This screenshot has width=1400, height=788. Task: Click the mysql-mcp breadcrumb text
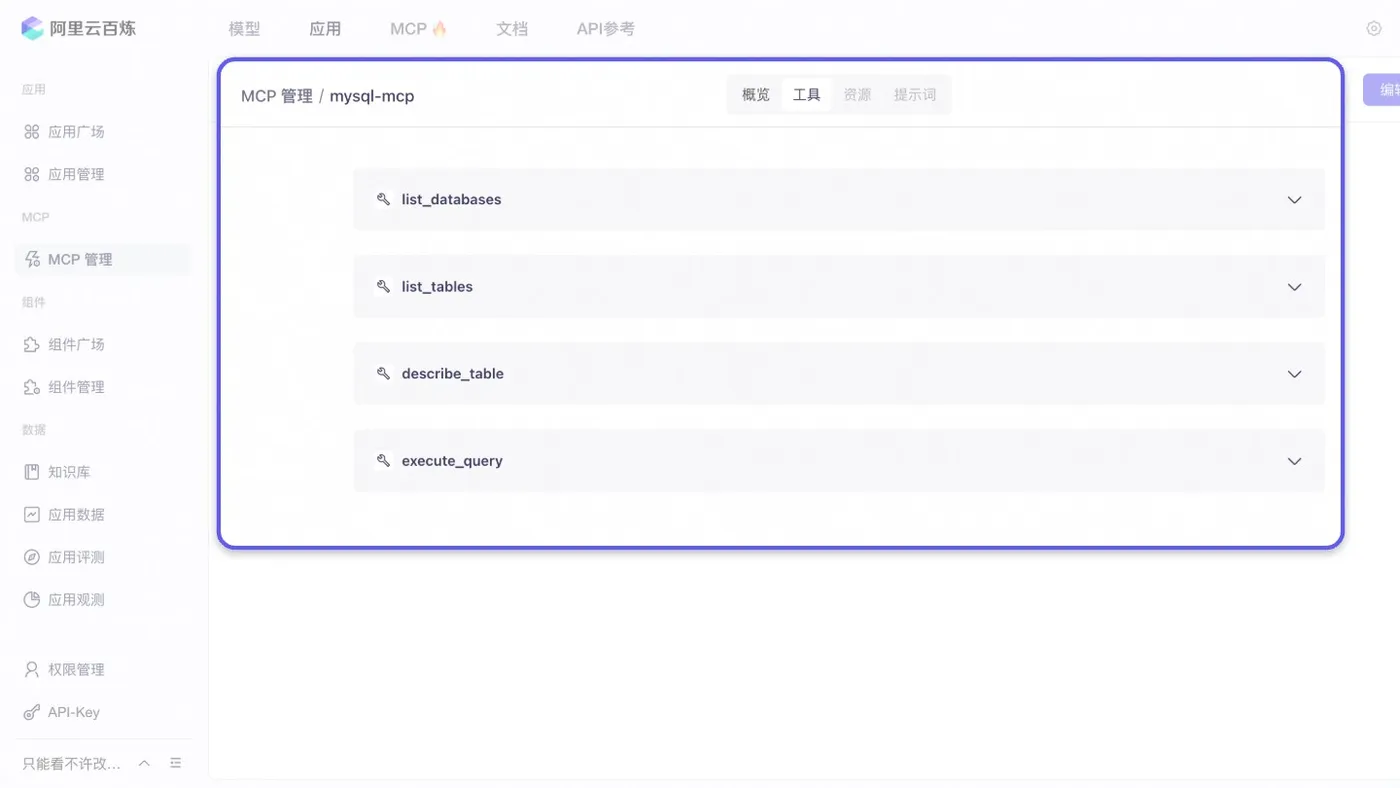(372, 96)
